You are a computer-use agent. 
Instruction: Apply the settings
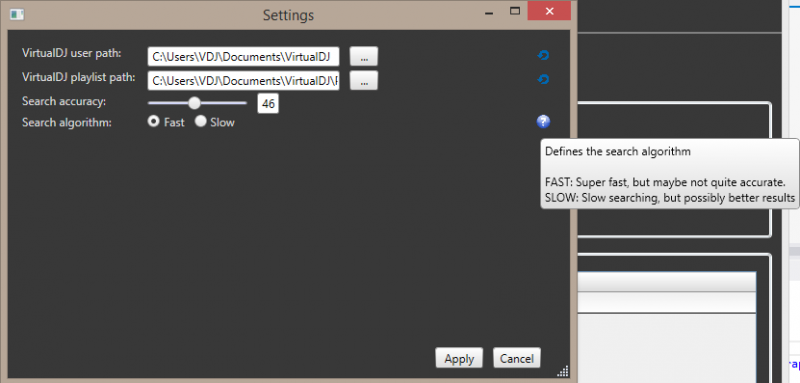point(459,358)
